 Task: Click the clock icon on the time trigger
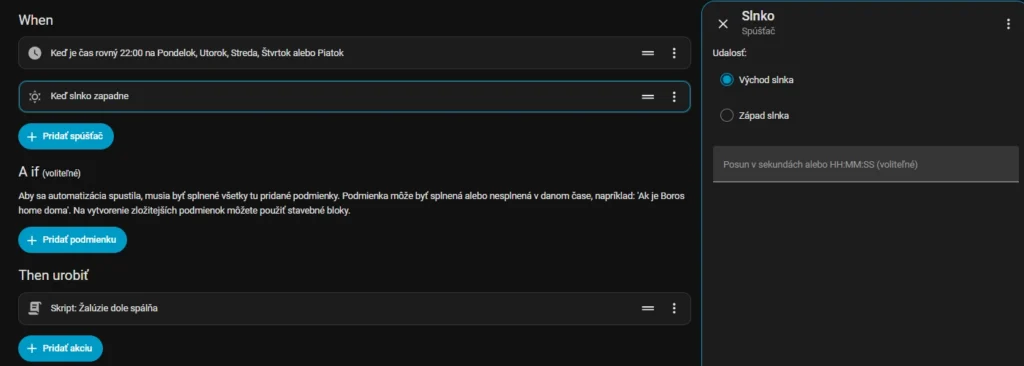tap(35, 53)
